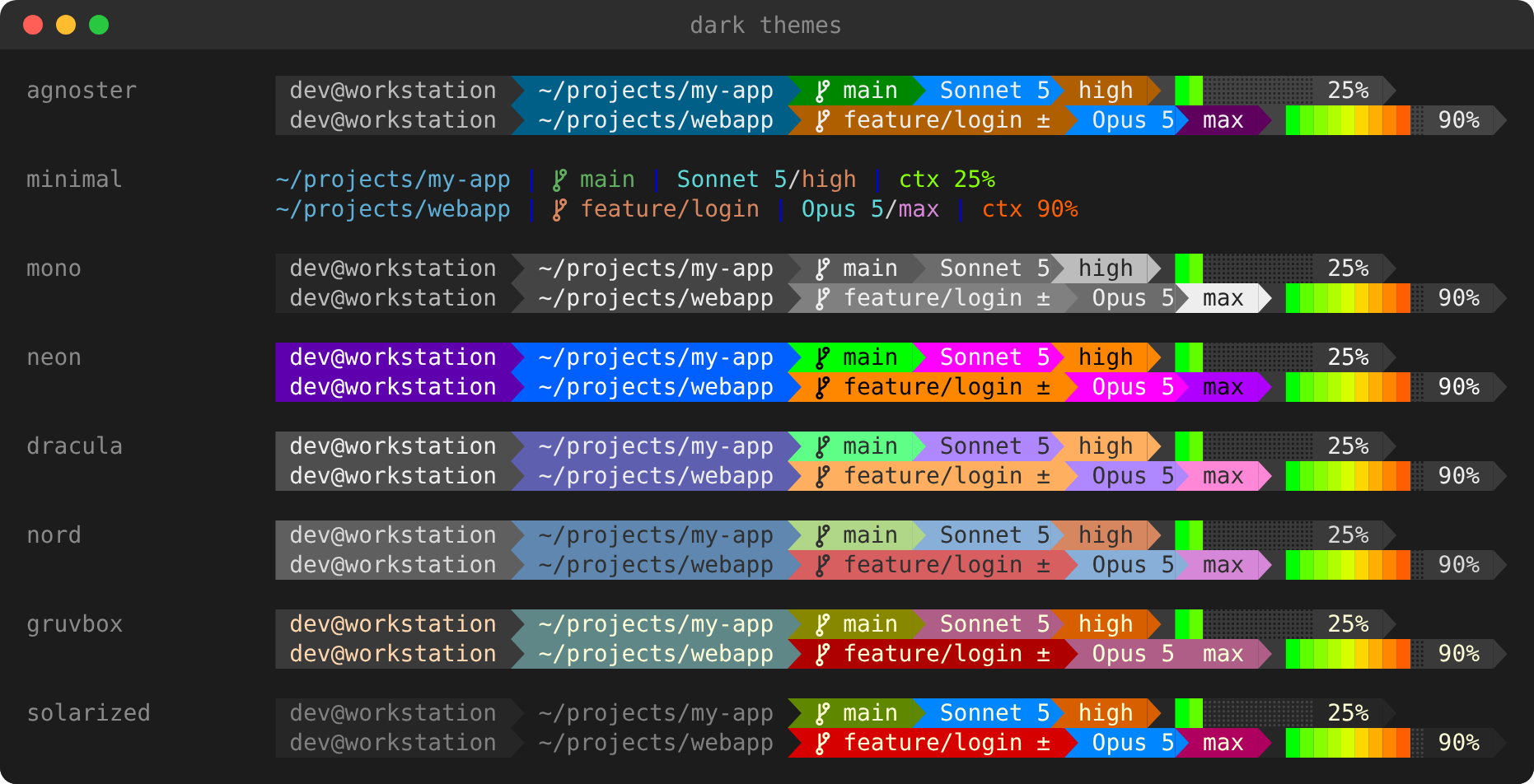1534x784 pixels.
Task: Click the branch icon beside main in nord
Action: click(822, 535)
